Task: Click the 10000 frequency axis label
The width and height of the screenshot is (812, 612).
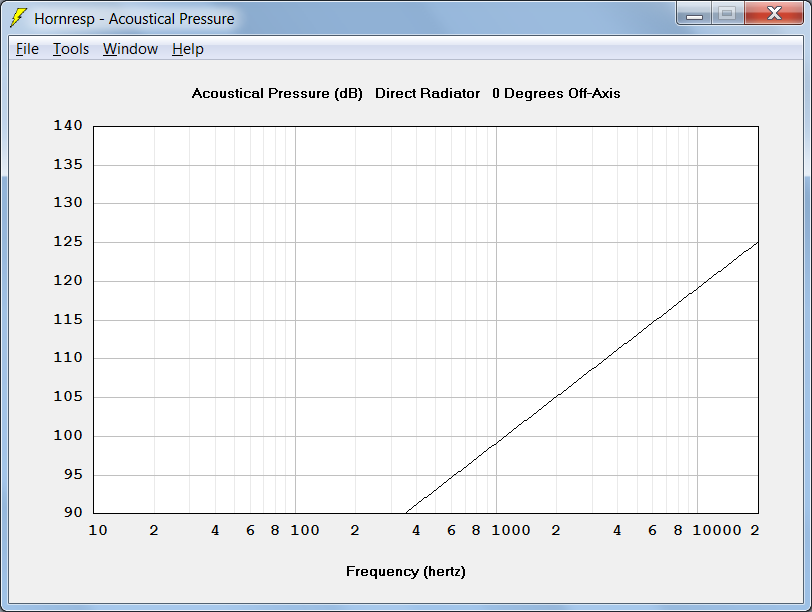Action: coord(717,530)
